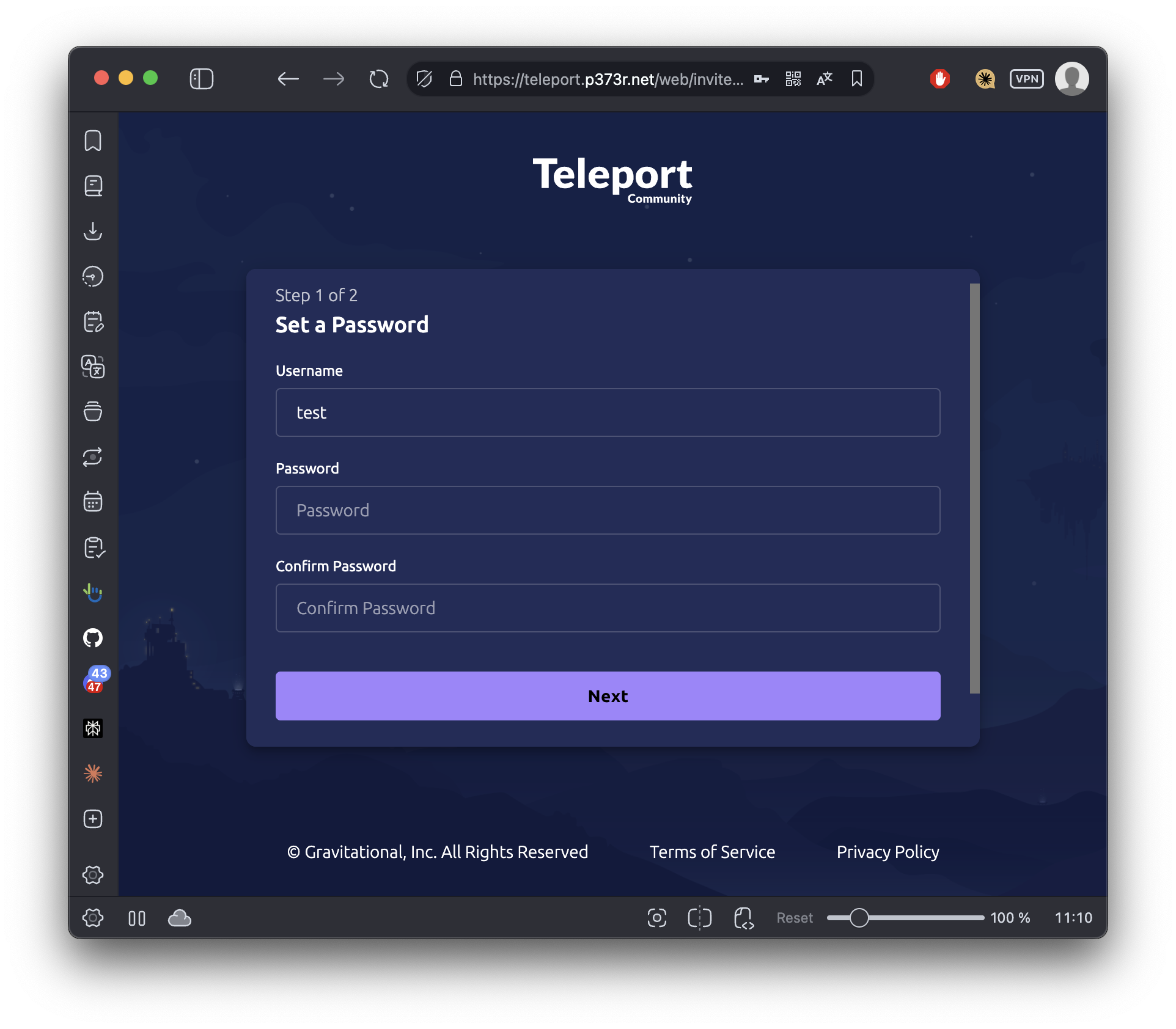Open the shield tracker protection icon

point(424,79)
